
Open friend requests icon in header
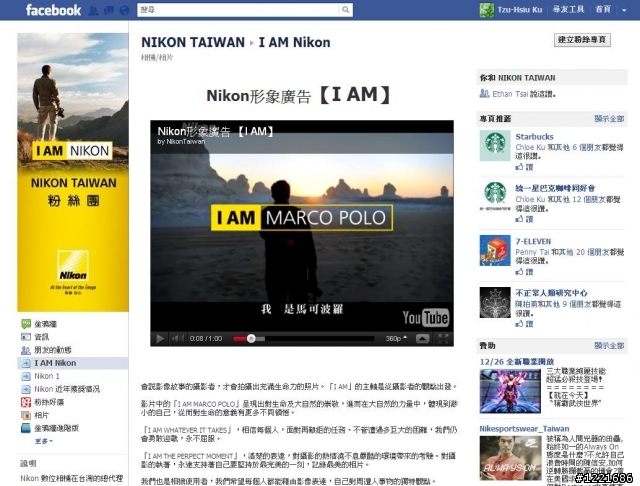click(x=93, y=10)
